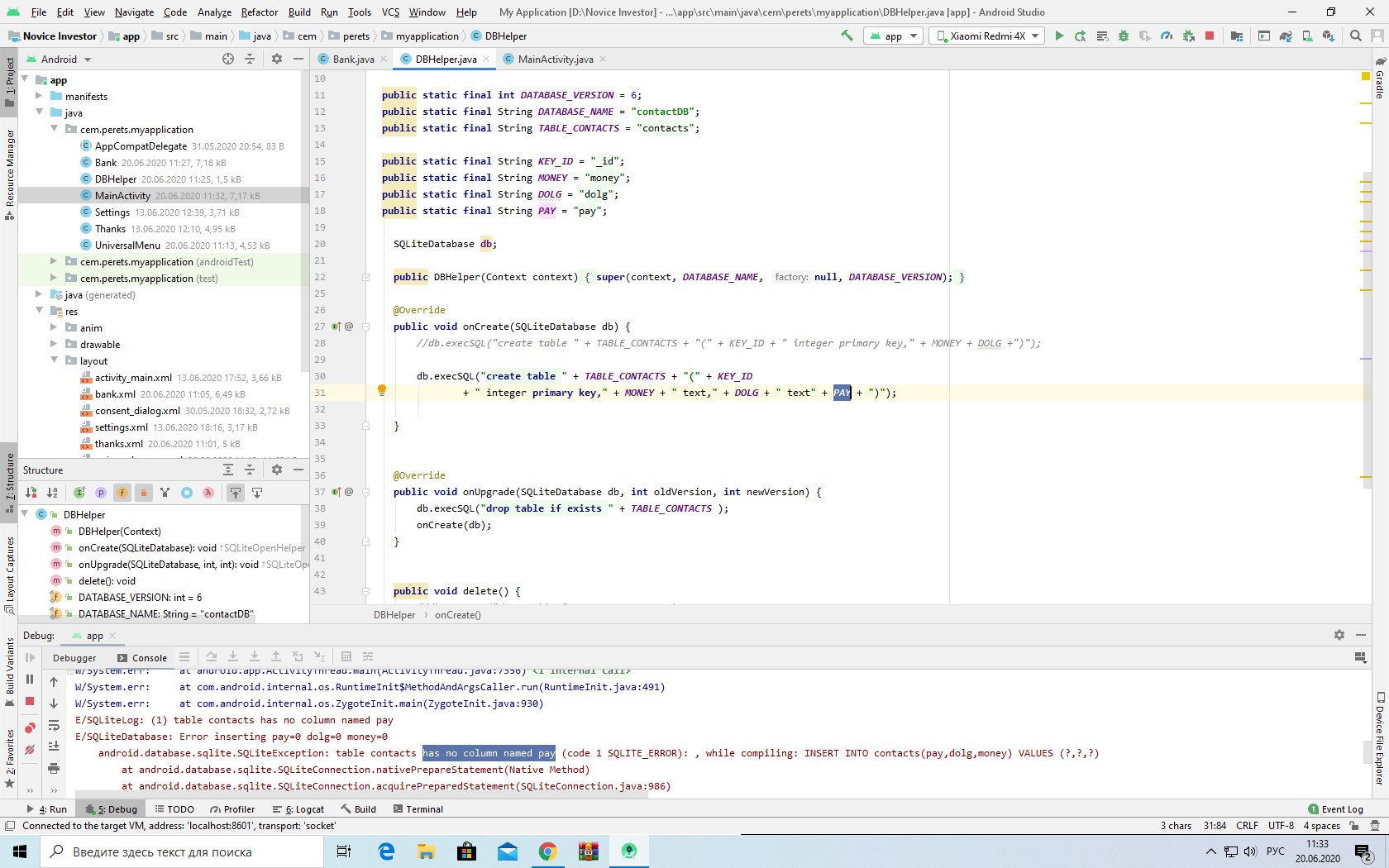This screenshot has height=868, width=1389.
Task: Toggle Sort Alphabetically in Structure panel
Action: [52, 493]
